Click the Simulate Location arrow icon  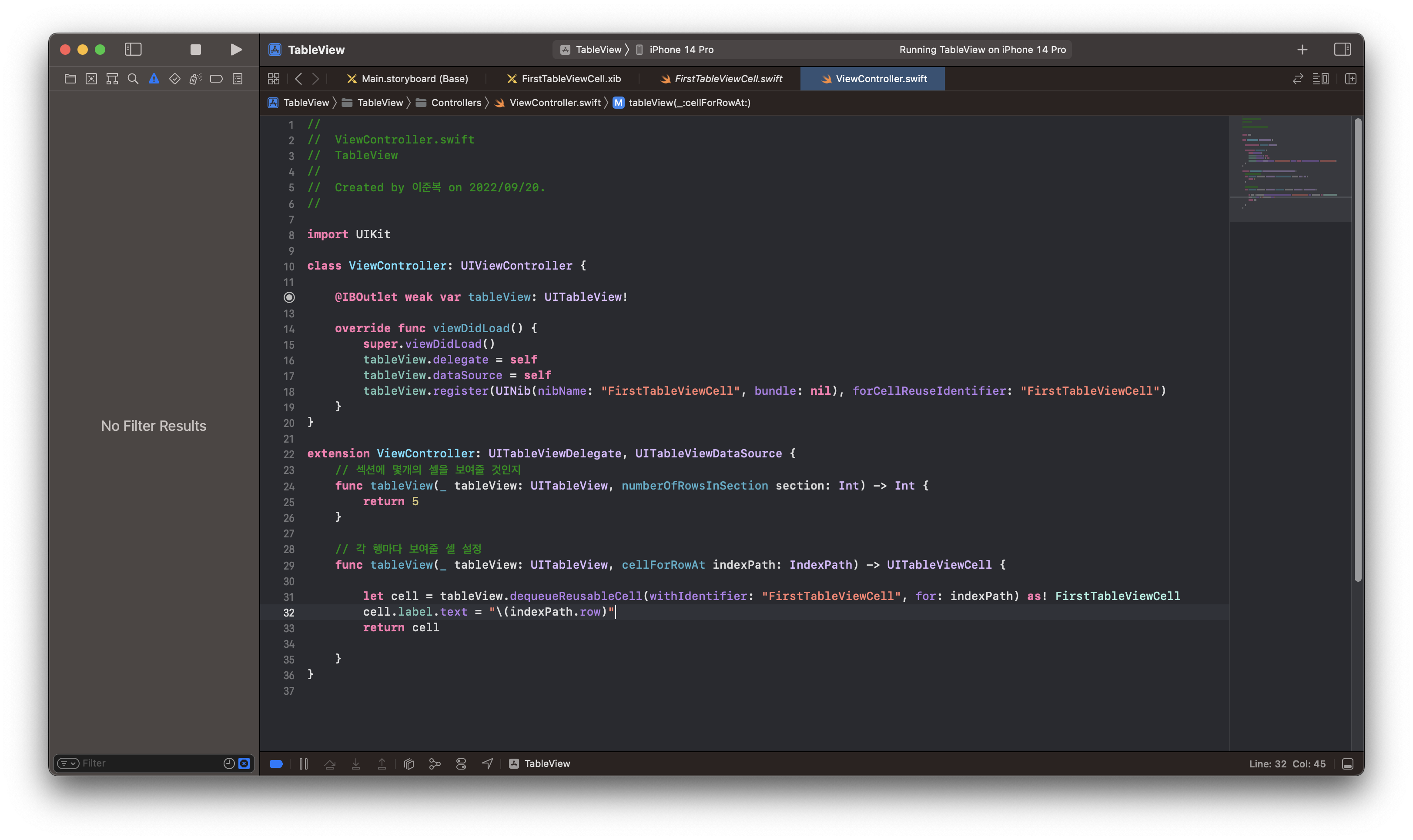pos(487,763)
